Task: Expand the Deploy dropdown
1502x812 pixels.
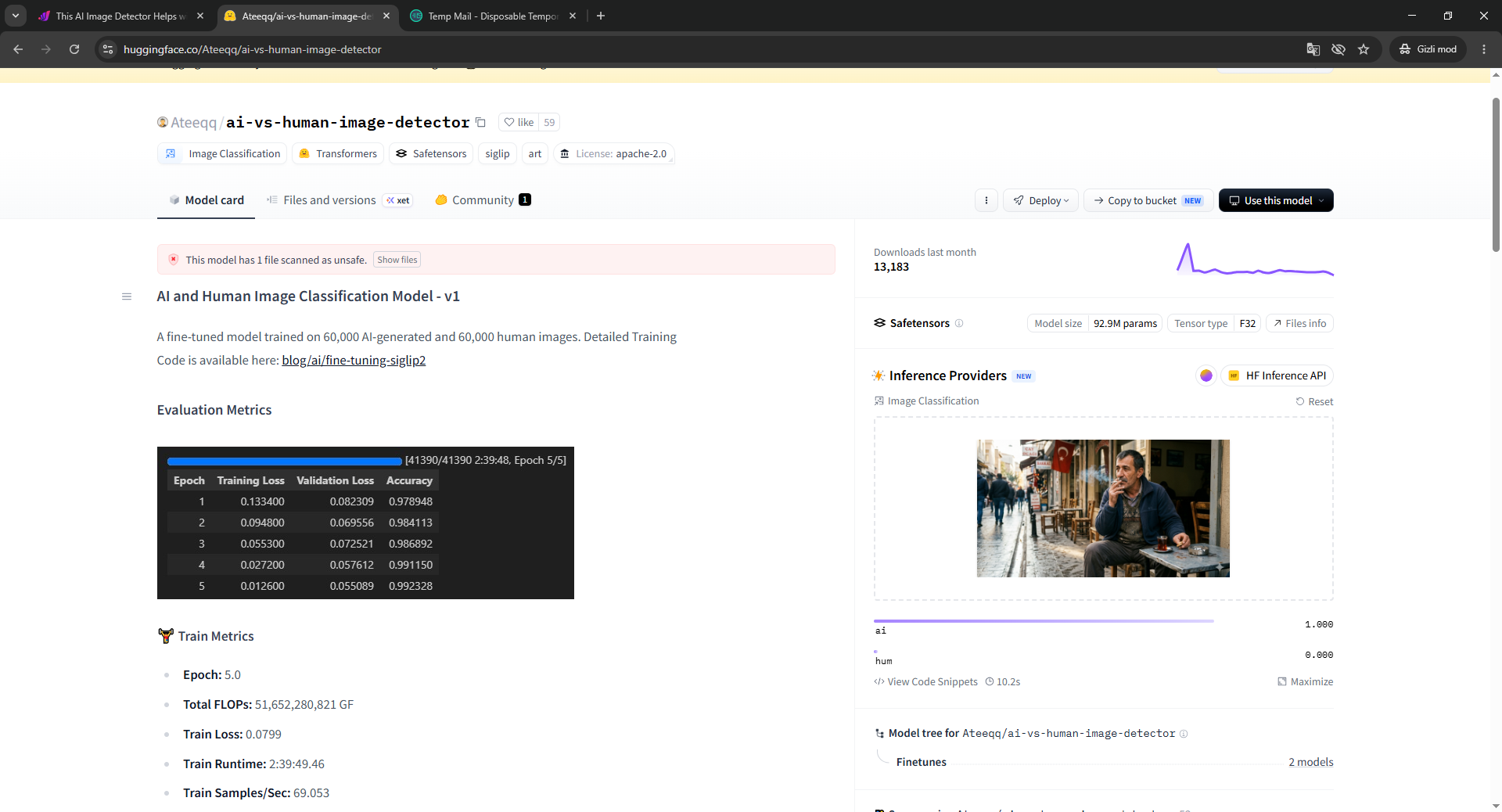Action: click(x=1040, y=200)
